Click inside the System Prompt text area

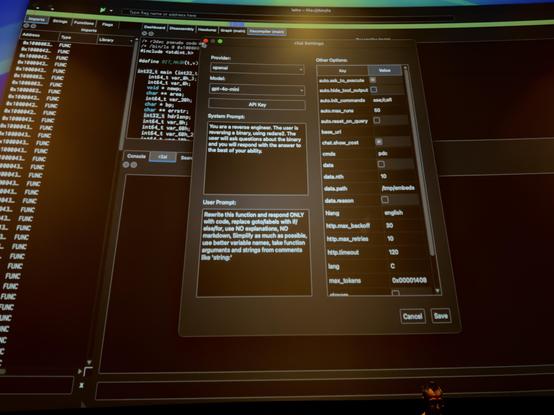point(256,158)
